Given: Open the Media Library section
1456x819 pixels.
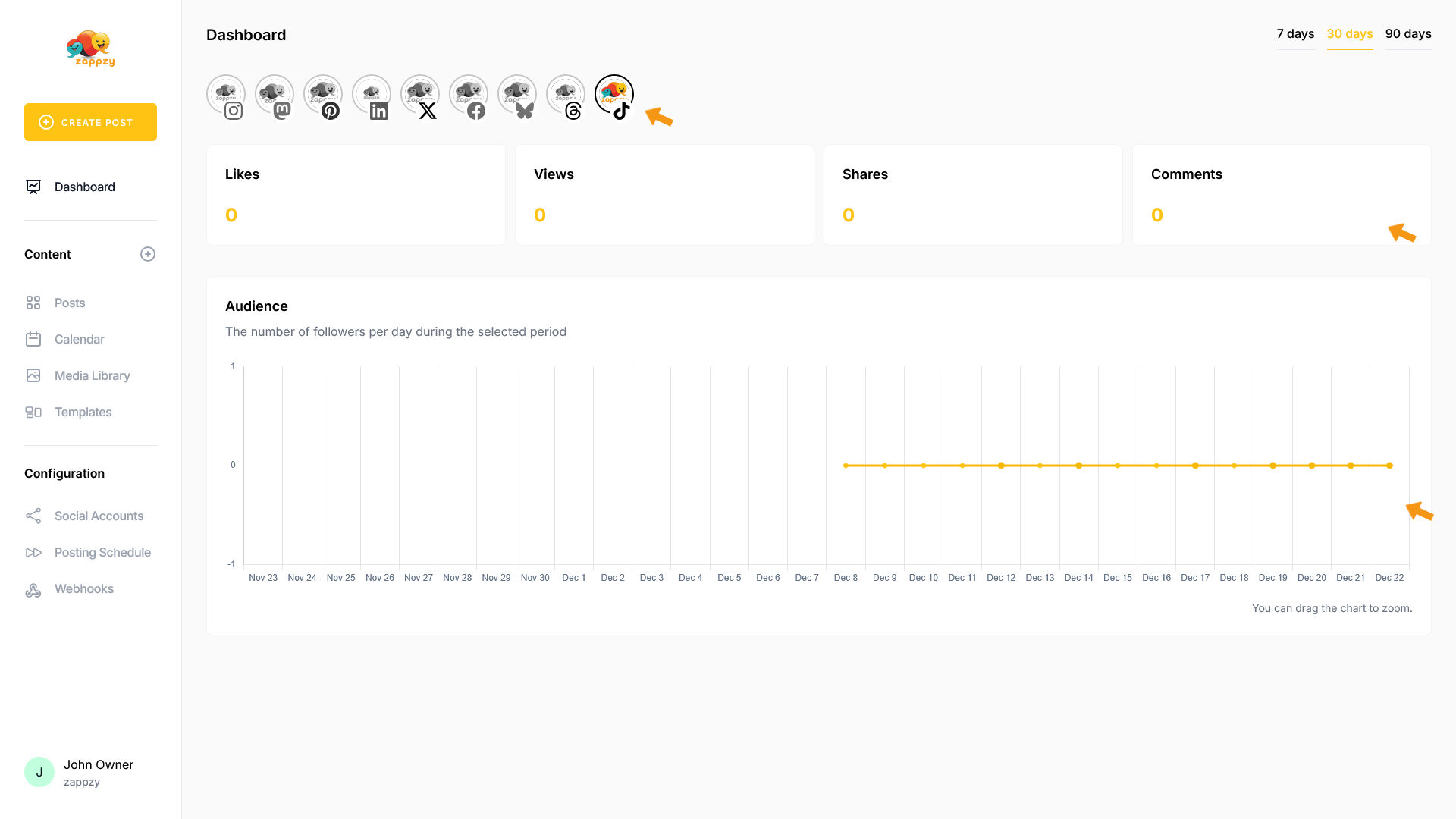Looking at the screenshot, I should click(92, 375).
